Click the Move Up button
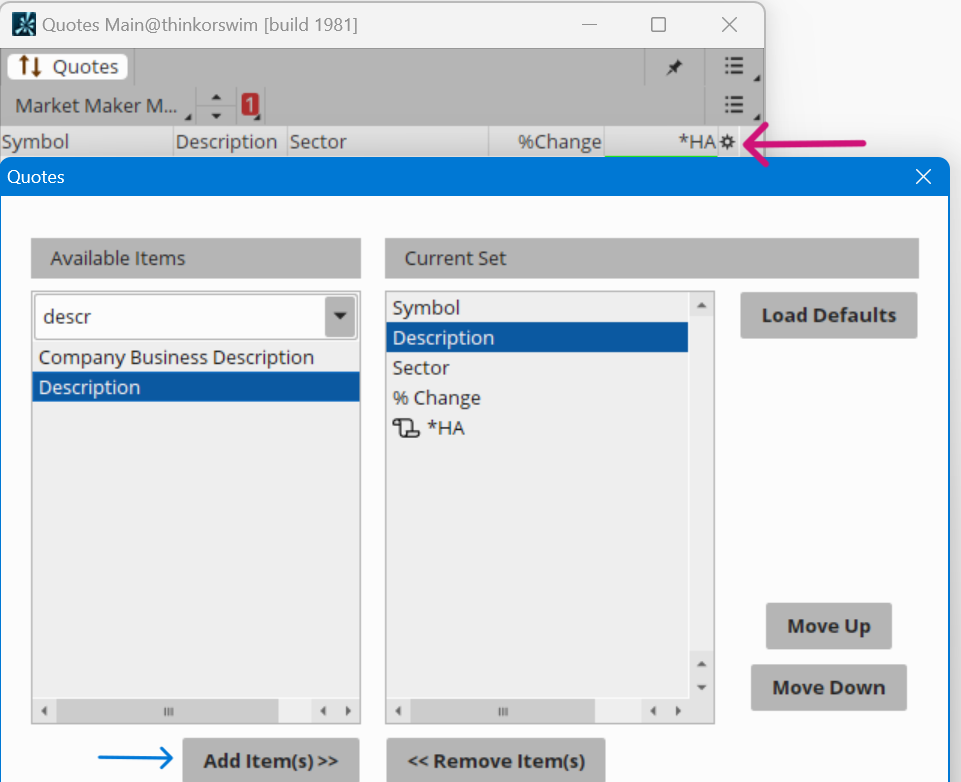 pos(829,626)
